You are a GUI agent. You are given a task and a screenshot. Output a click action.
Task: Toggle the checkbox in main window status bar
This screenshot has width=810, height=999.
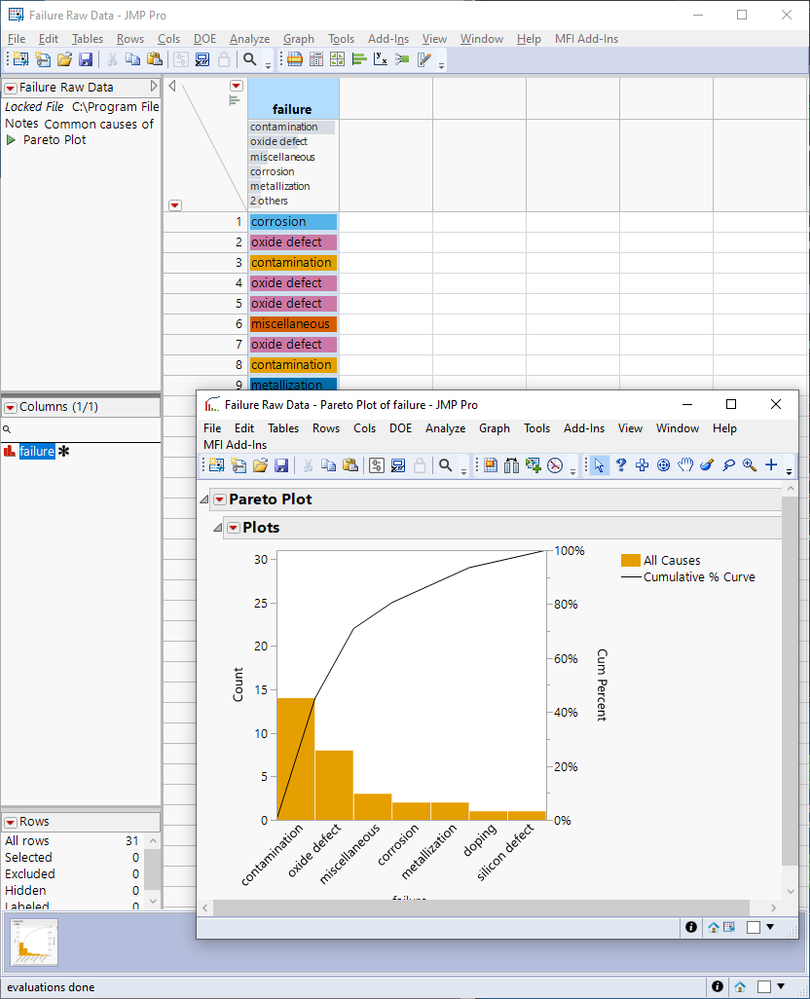[762, 987]
